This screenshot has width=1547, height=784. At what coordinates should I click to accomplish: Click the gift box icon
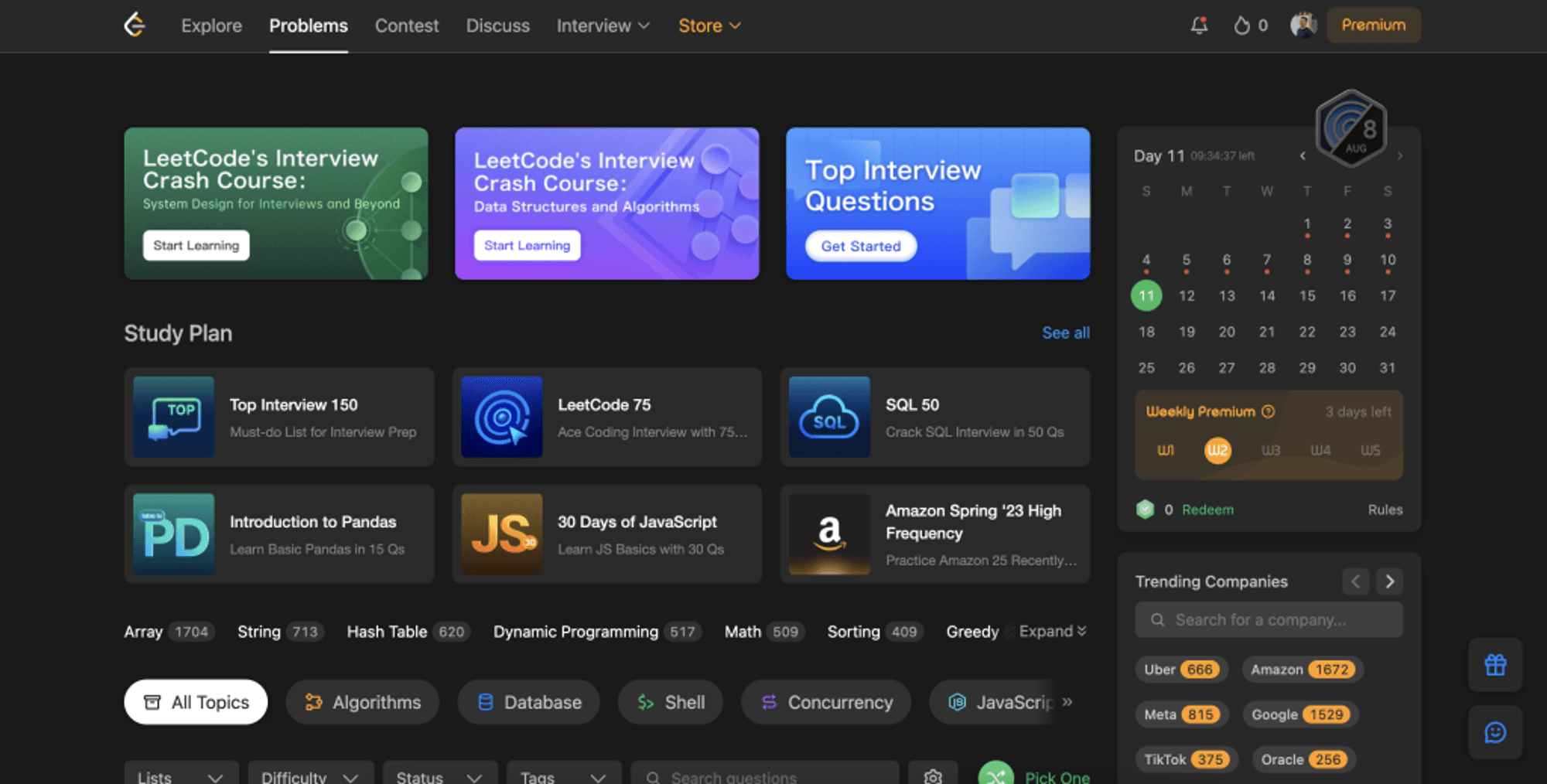[x=1495, y=665]
